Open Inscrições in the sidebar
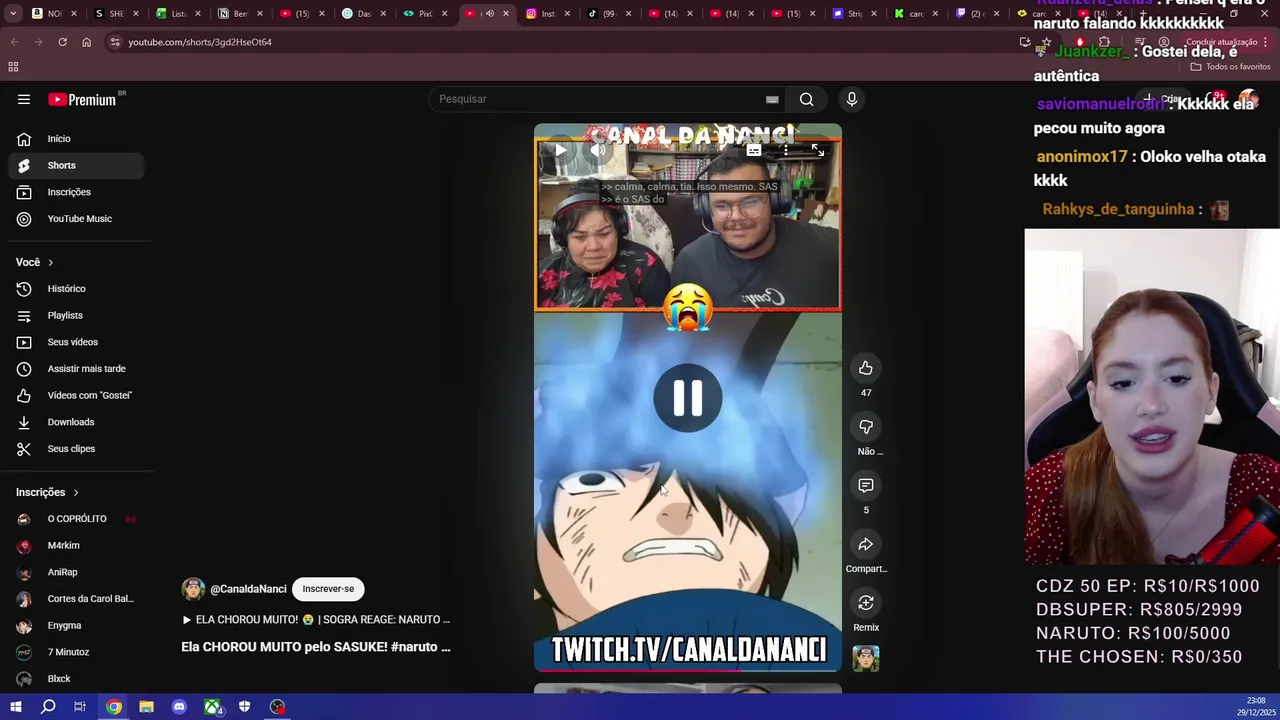This screenshot has width=1280, height=720. [76, 192]
